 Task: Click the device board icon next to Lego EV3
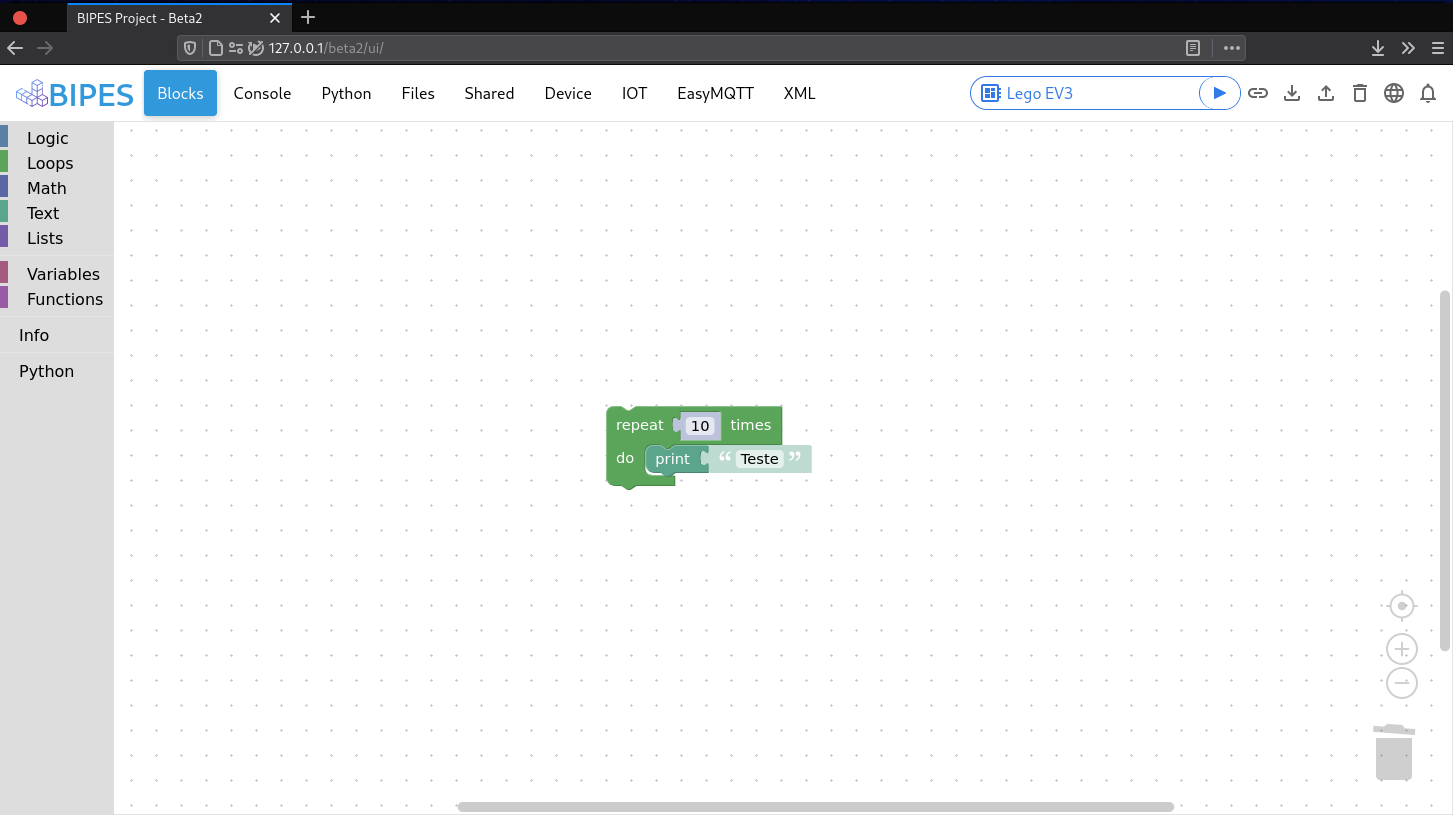pyautogui.click(x=991, y=93)
